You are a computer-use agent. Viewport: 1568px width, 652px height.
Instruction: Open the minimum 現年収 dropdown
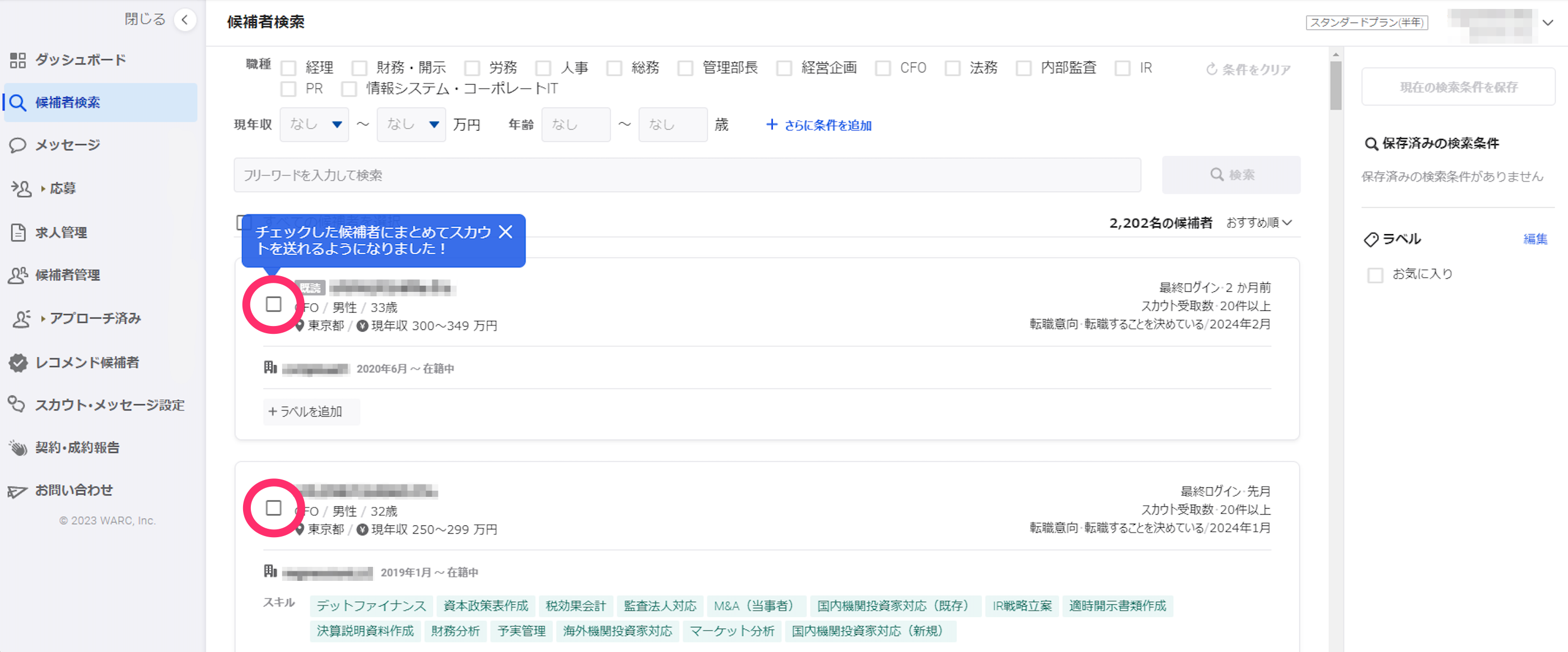click(x=314, y=125)
